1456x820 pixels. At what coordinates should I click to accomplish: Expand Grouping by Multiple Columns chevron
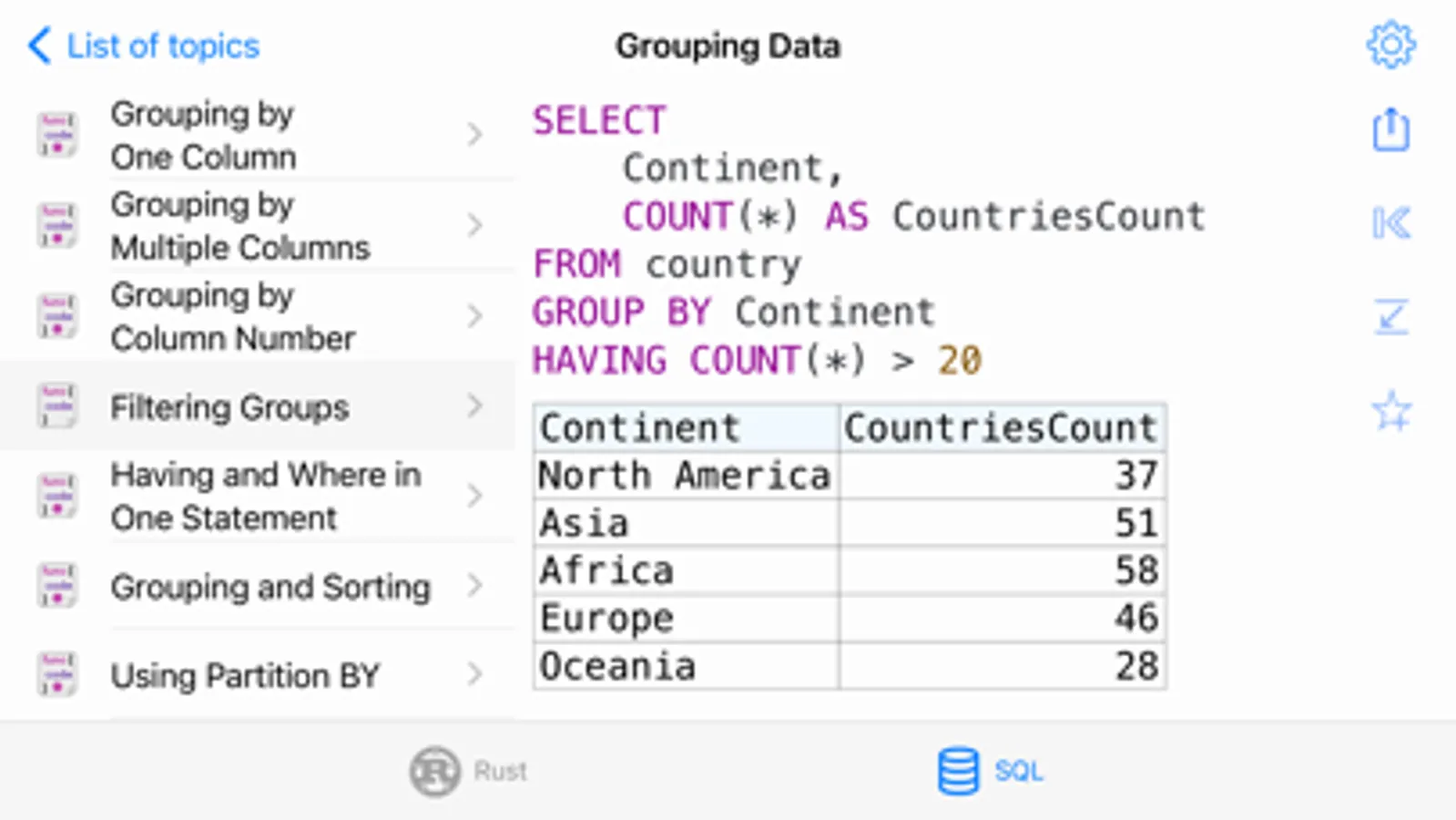(x=474, y=225)
